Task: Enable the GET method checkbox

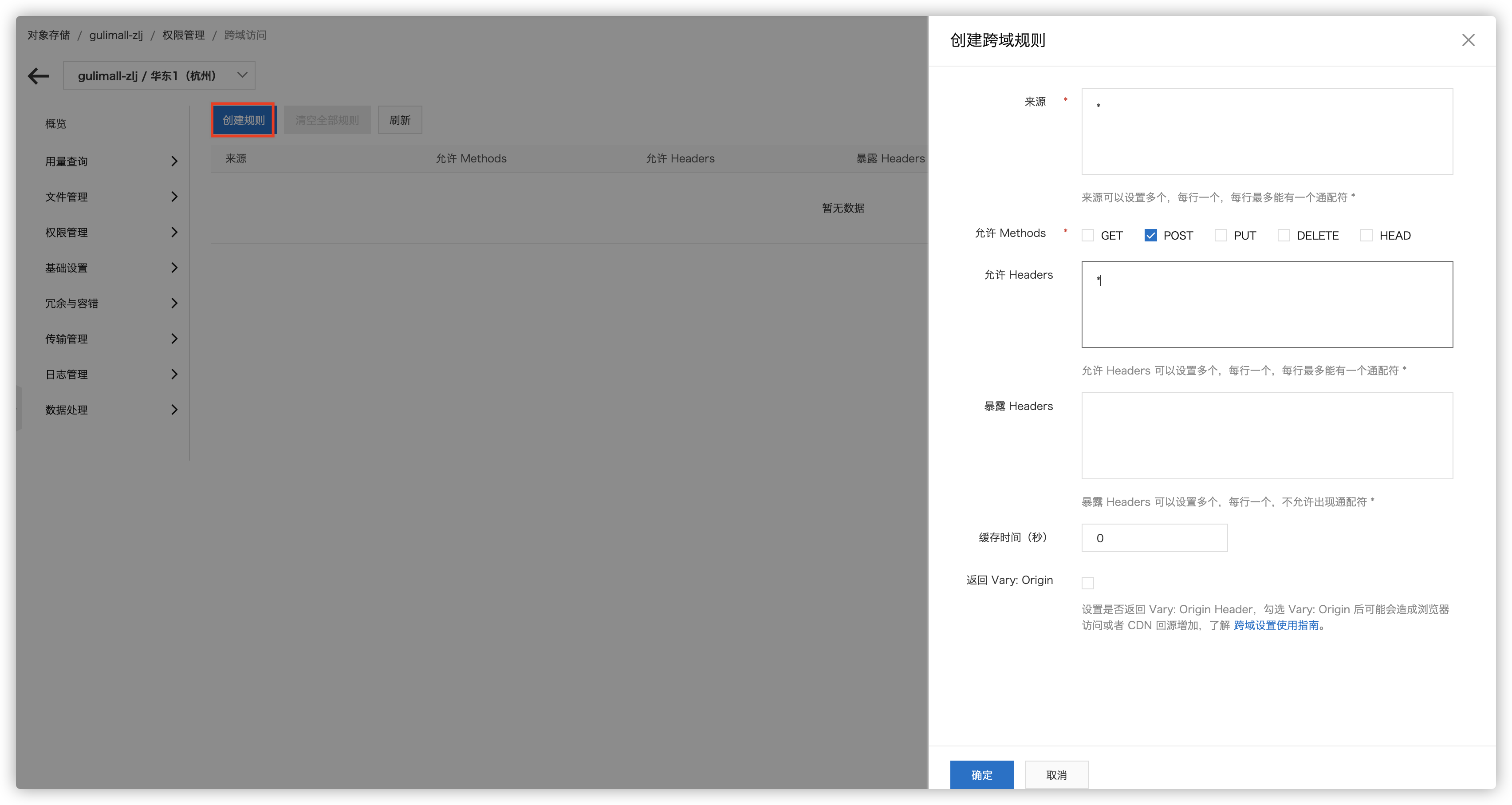Action: [1087, 236]
